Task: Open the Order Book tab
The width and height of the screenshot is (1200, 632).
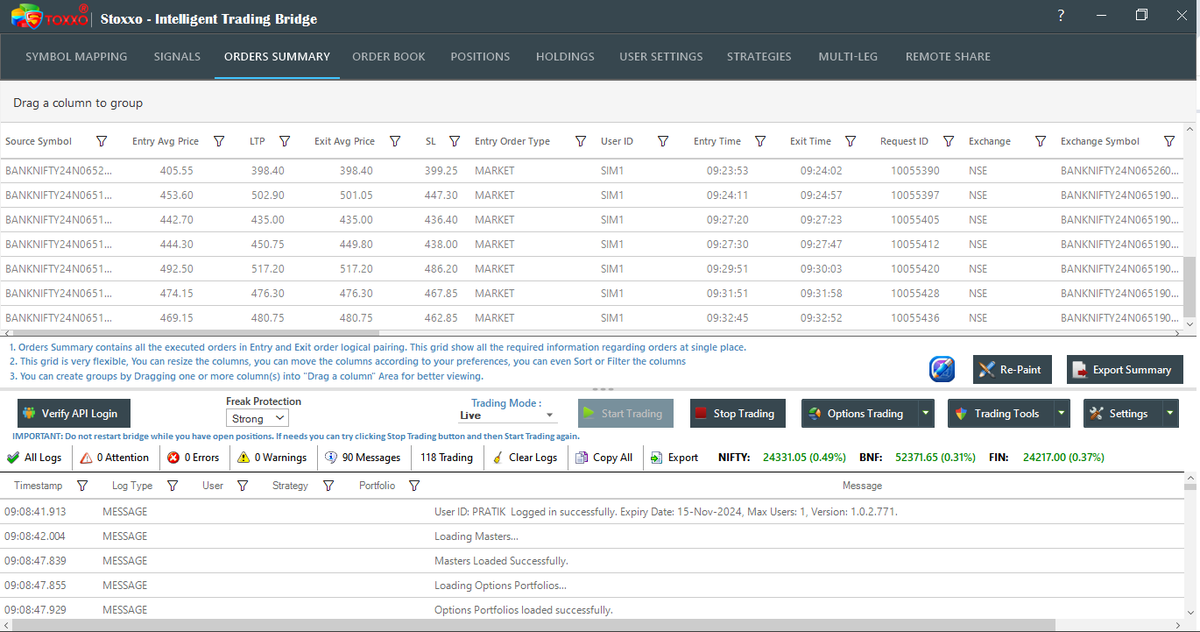Action: click(389, 56)
